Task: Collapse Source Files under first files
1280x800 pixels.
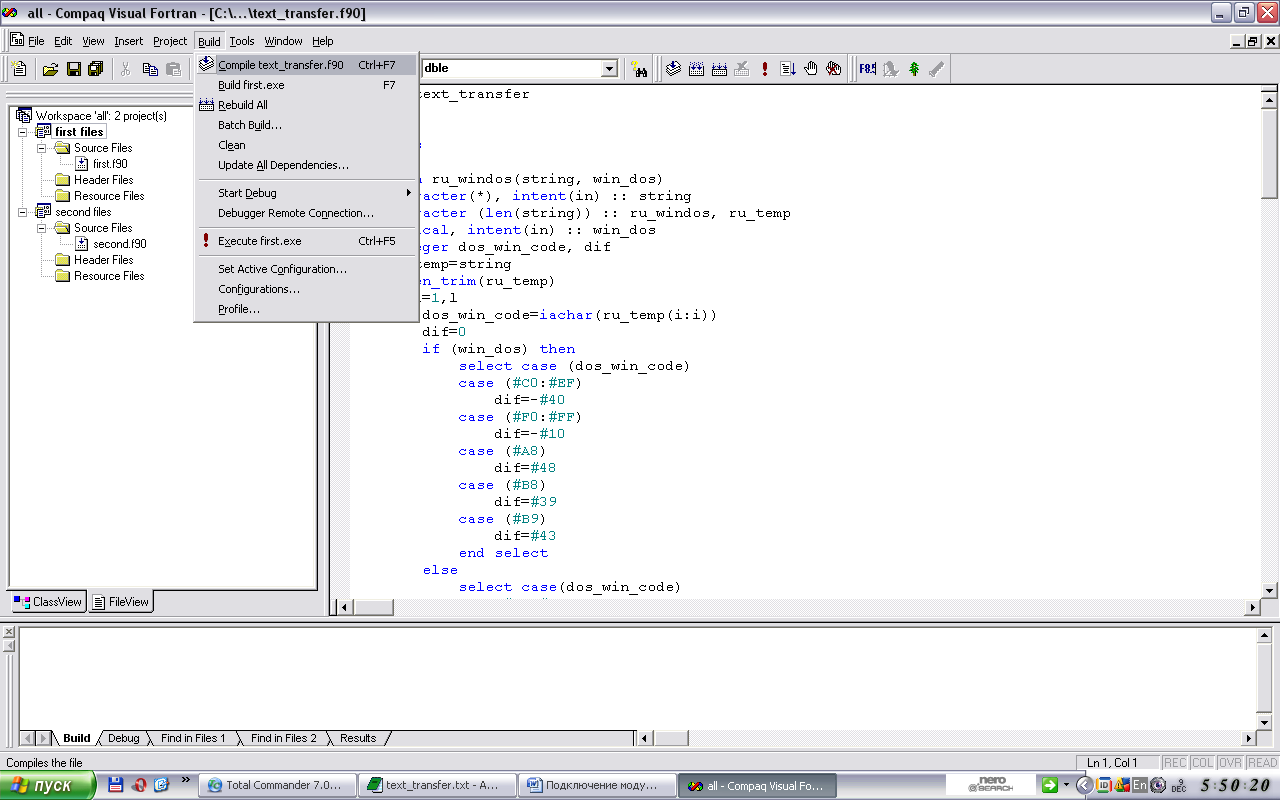Action: click(x=43, y=148)
